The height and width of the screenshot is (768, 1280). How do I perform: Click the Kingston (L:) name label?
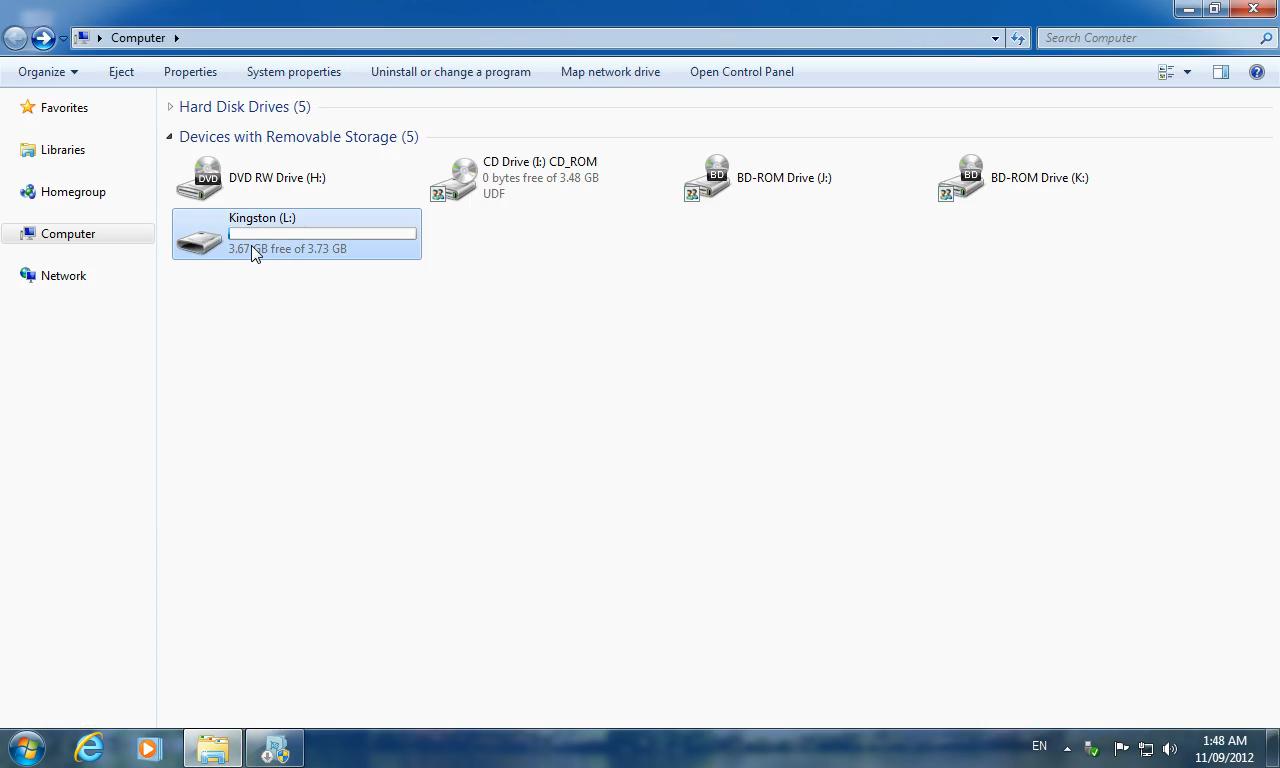click(x=262, y=218)
